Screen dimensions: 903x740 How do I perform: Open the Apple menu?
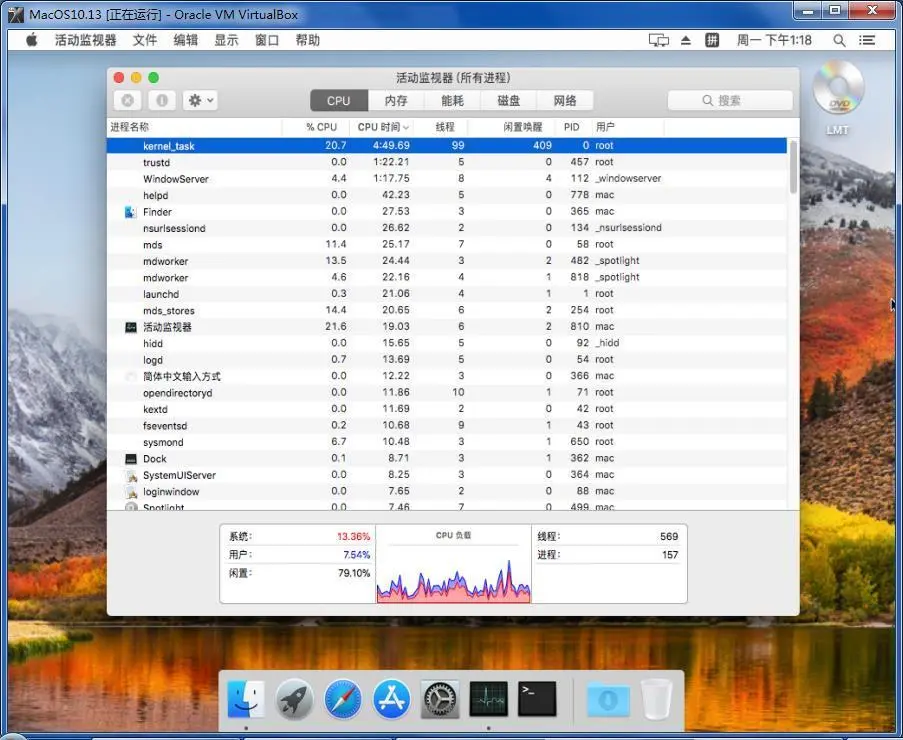click(30, 40)
